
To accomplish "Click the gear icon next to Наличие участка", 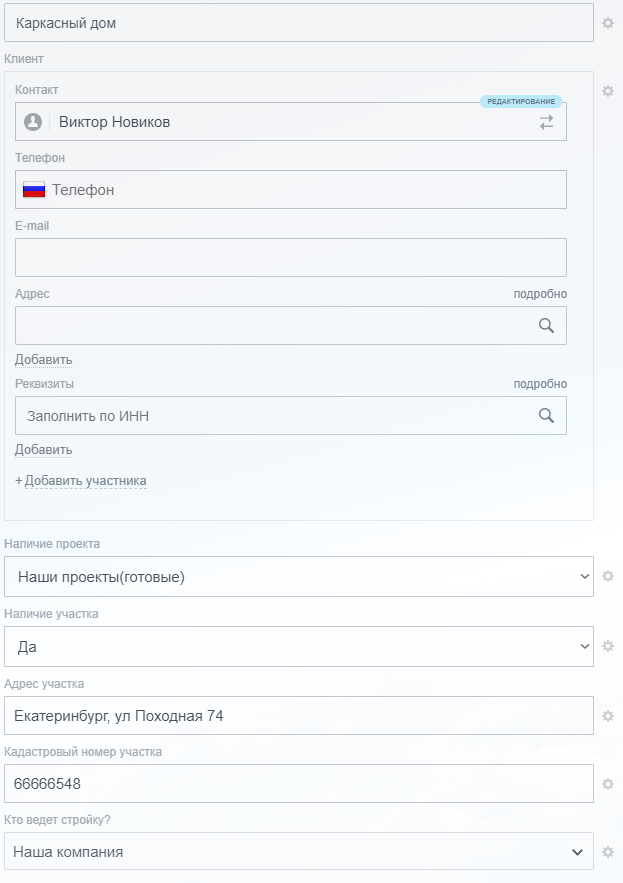I will tap(608, 646).
